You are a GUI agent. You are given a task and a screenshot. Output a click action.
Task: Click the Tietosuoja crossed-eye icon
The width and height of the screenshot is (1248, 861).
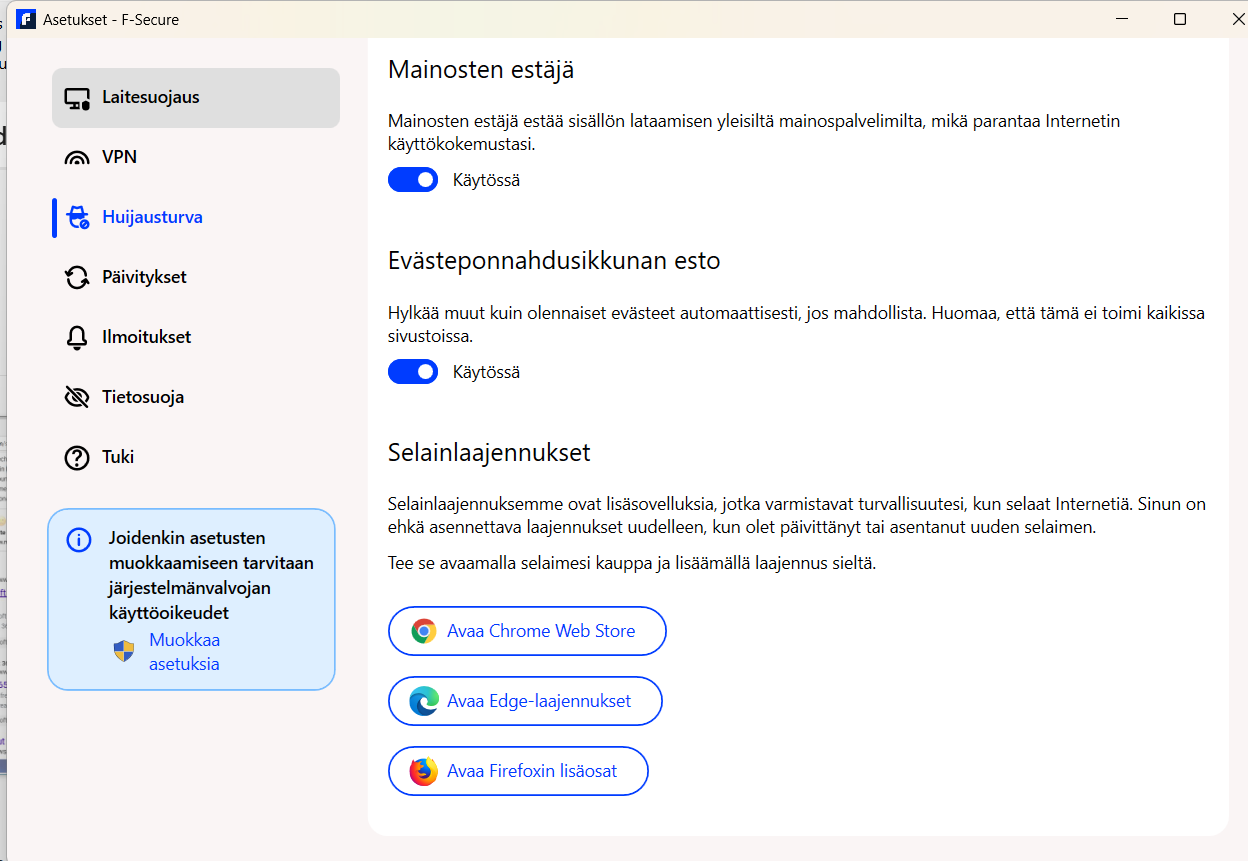point(77,398)
